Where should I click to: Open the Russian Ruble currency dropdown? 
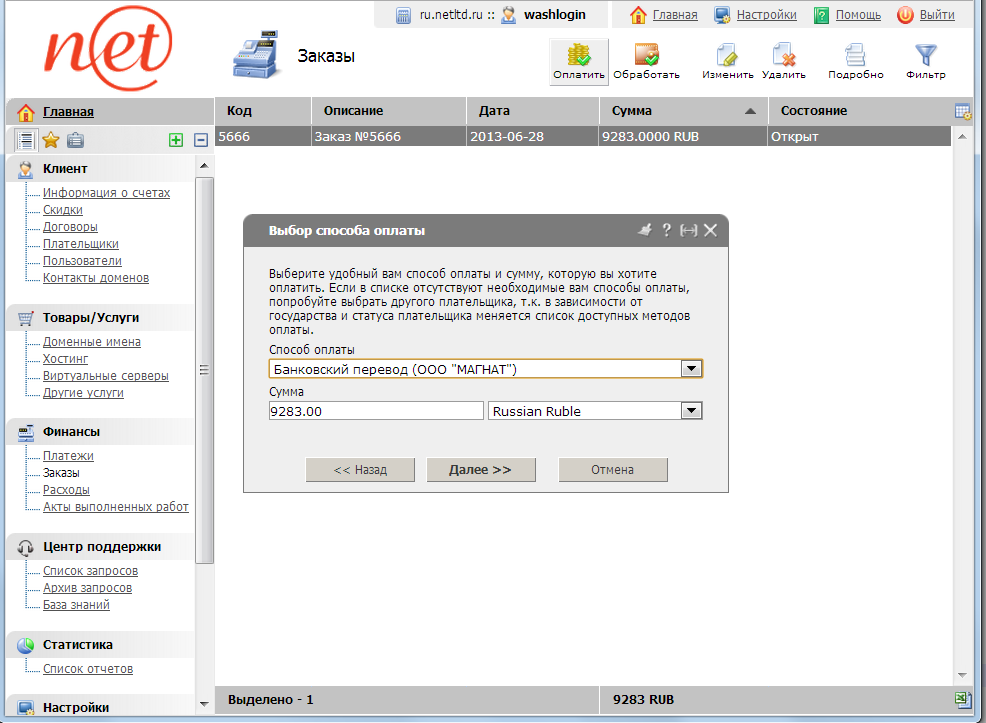click(691, 411)
